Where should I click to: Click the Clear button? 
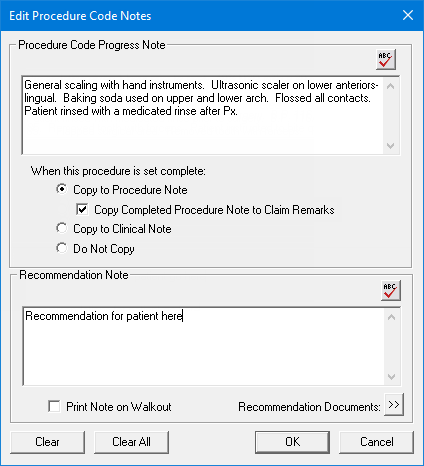pyautogui.click(x=47, y=442)
